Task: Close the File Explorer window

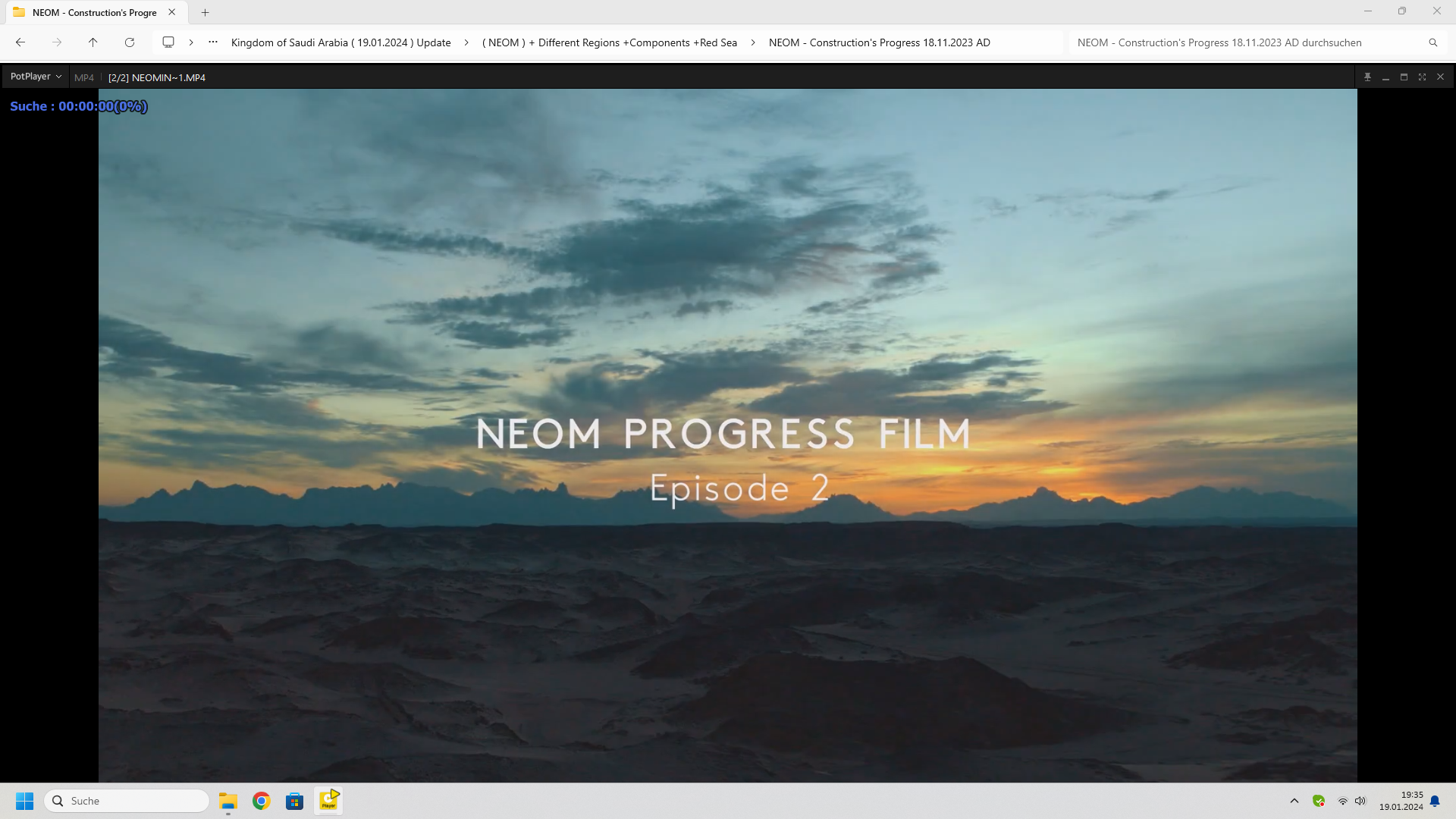Action: click(x=1437, y=11)
